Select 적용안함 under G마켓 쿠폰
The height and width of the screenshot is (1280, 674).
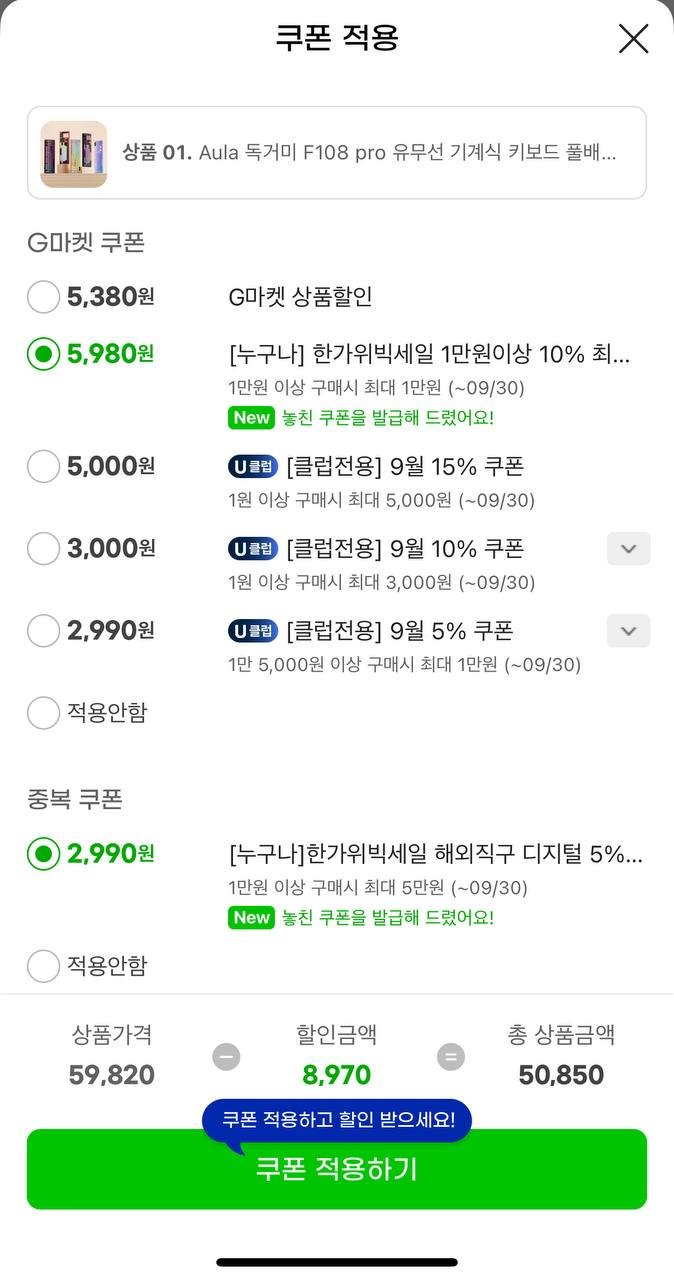pos(43,713)
